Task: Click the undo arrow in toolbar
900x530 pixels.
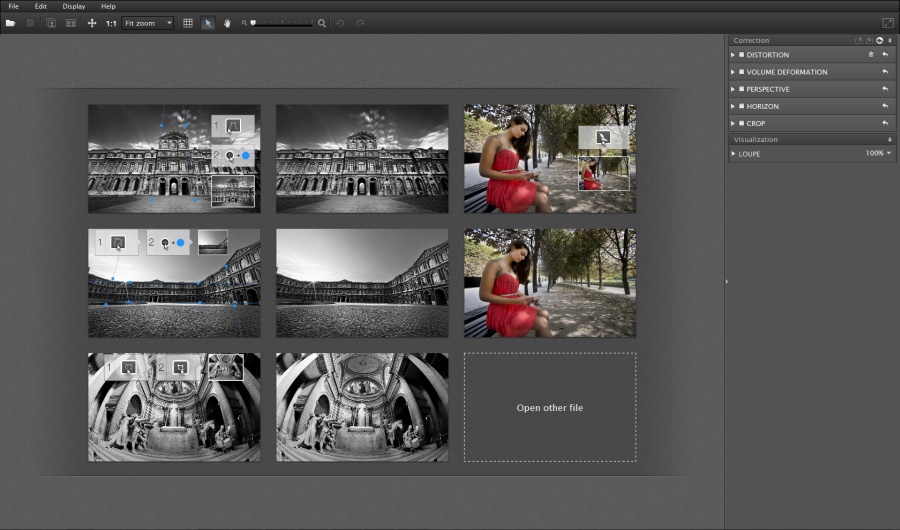Action: [x=340, y=23]
